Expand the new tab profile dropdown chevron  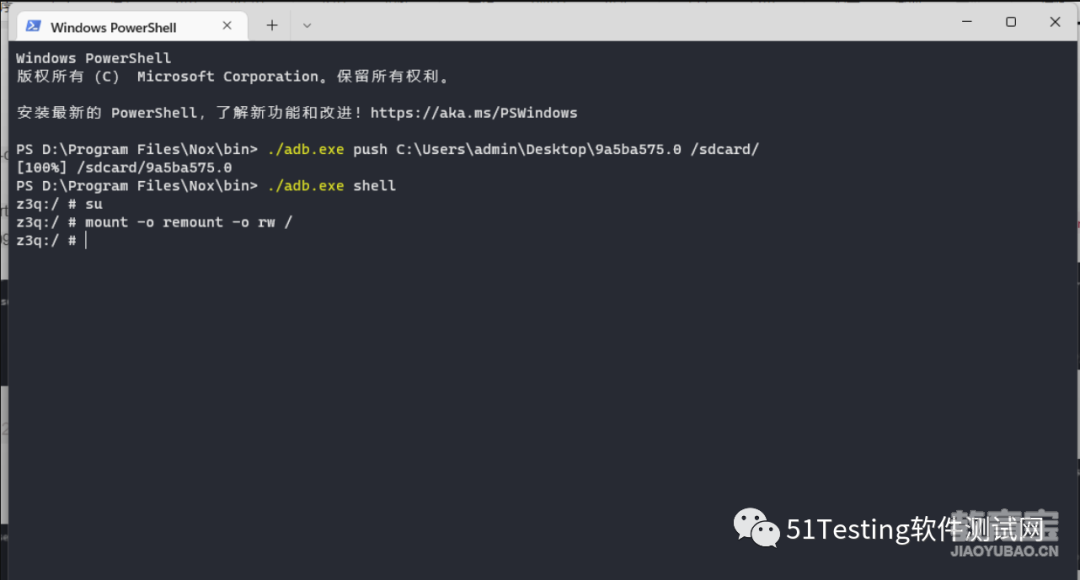[307, 25]
